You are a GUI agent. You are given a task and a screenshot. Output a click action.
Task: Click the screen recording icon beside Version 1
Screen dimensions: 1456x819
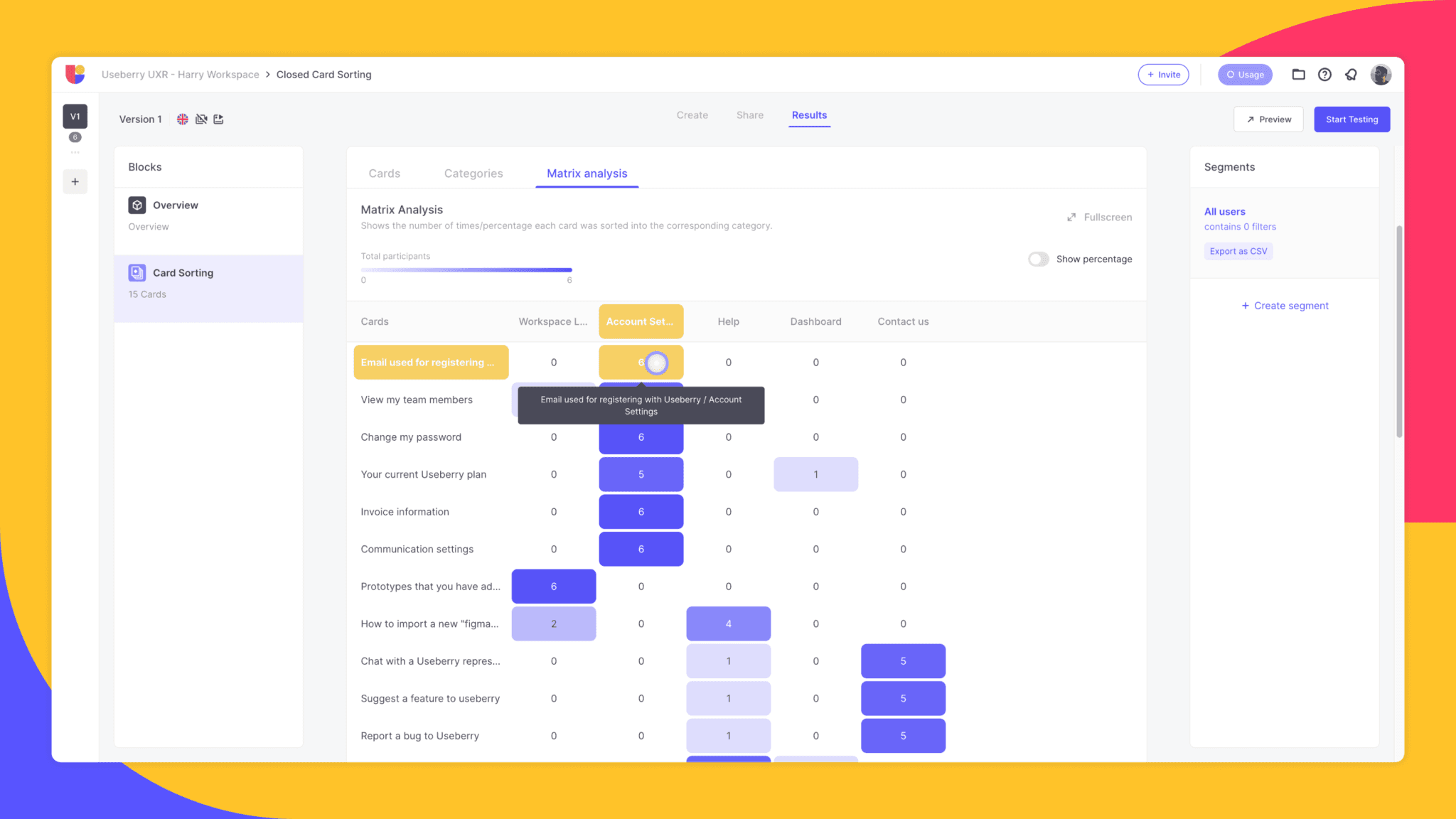pos(219,119)
